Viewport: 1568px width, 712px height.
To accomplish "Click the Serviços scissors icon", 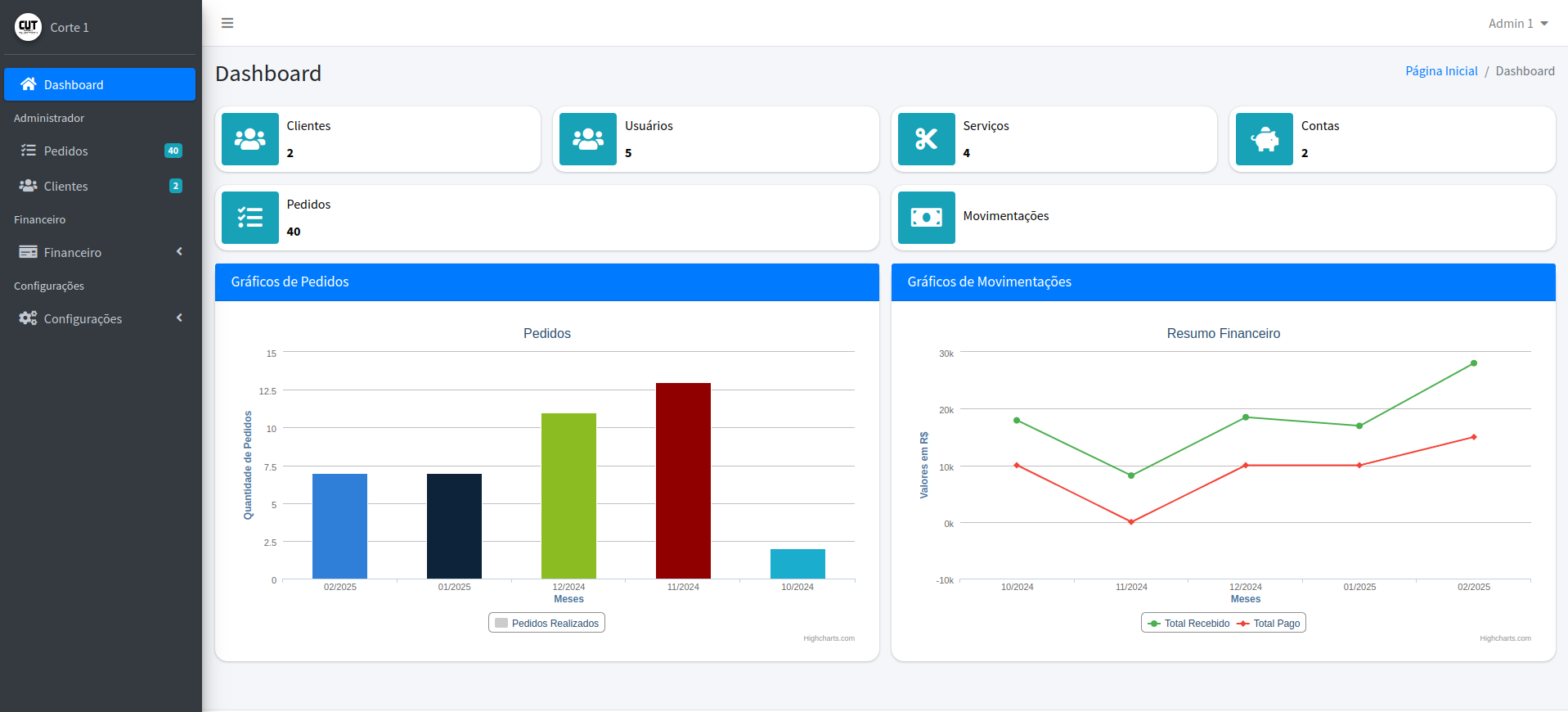I will (927, 139).
